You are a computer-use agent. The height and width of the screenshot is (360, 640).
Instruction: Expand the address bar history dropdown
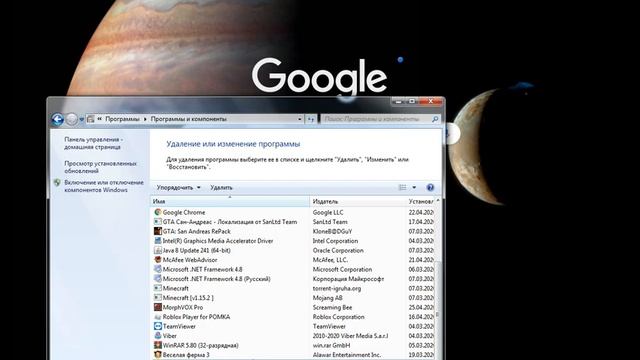pyautogui.click(x=300, y=119)
